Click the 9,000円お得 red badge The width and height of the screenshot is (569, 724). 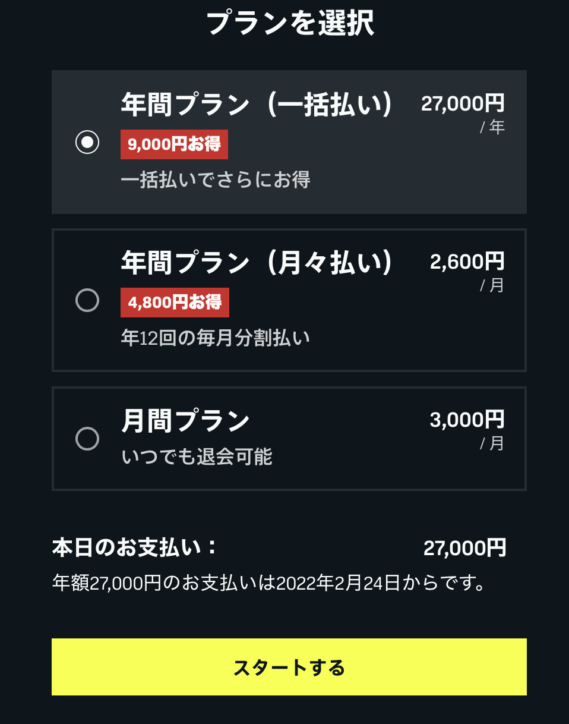(x=174, y=145)
